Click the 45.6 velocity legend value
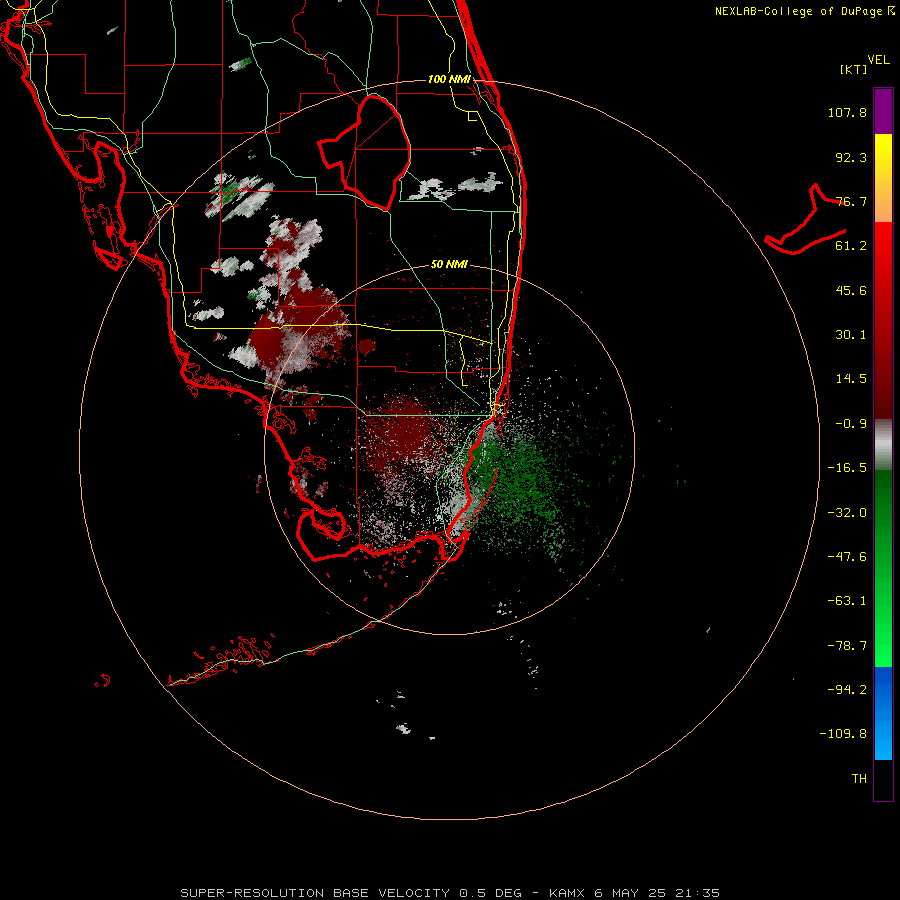The height and width of the screenshot is (900, 900). tap(851, 290)
